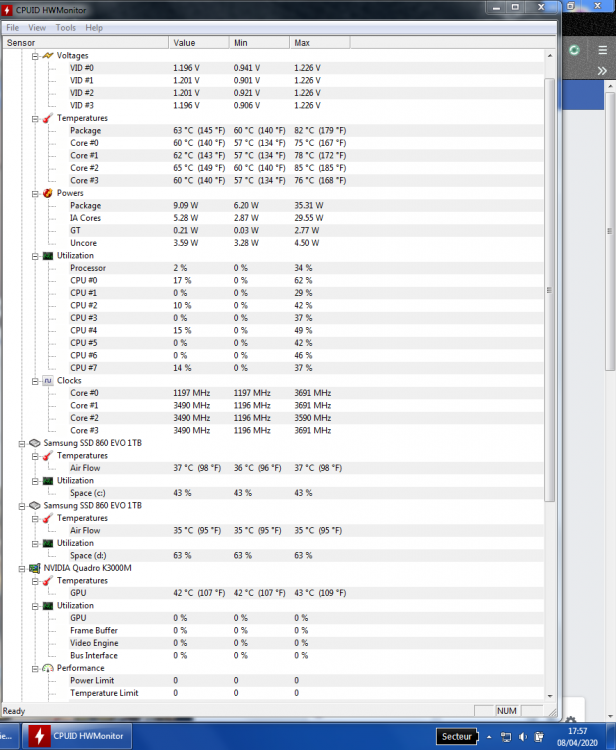
Task: Click the green refresh icon in background window
Action: click(574, 50)
